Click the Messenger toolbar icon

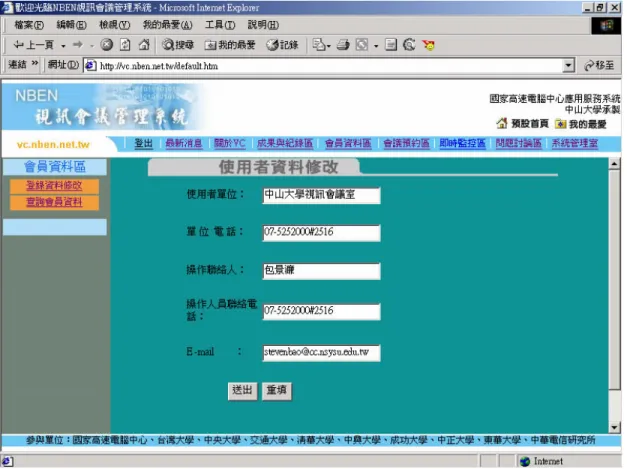coord(409,45)
